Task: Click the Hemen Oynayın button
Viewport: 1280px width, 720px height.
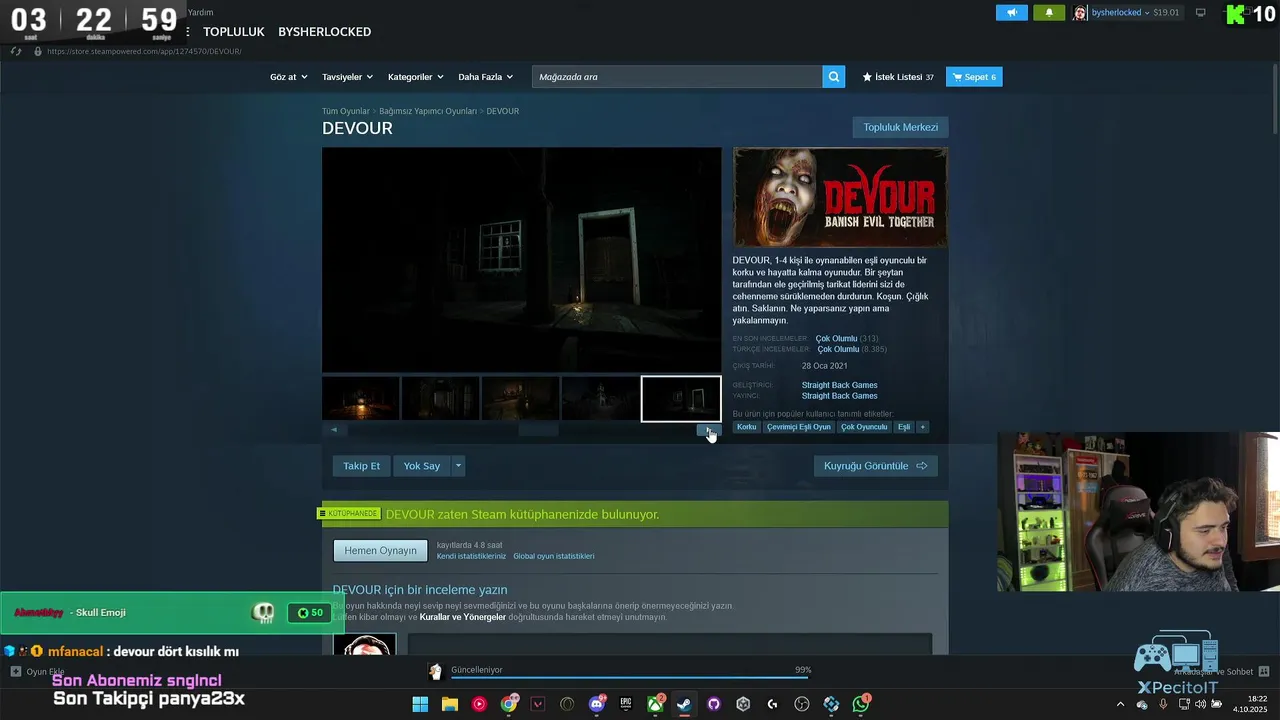Action: click(380, 551)
